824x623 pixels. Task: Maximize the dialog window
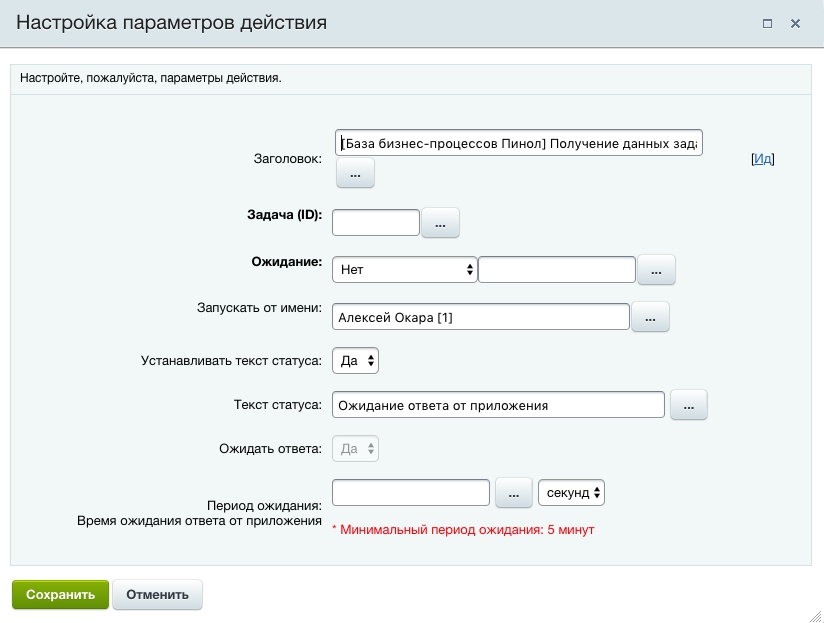coord(768,23)
